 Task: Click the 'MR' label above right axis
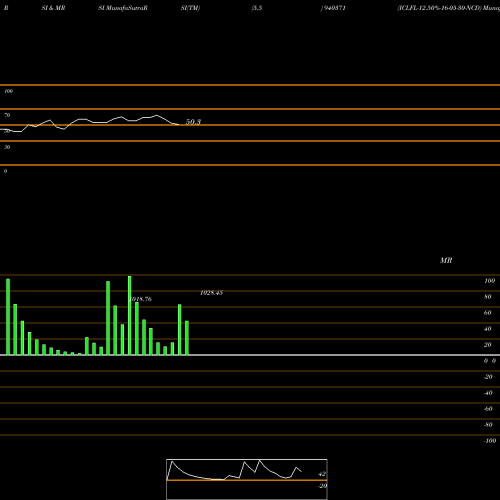(x=446, y=260)
